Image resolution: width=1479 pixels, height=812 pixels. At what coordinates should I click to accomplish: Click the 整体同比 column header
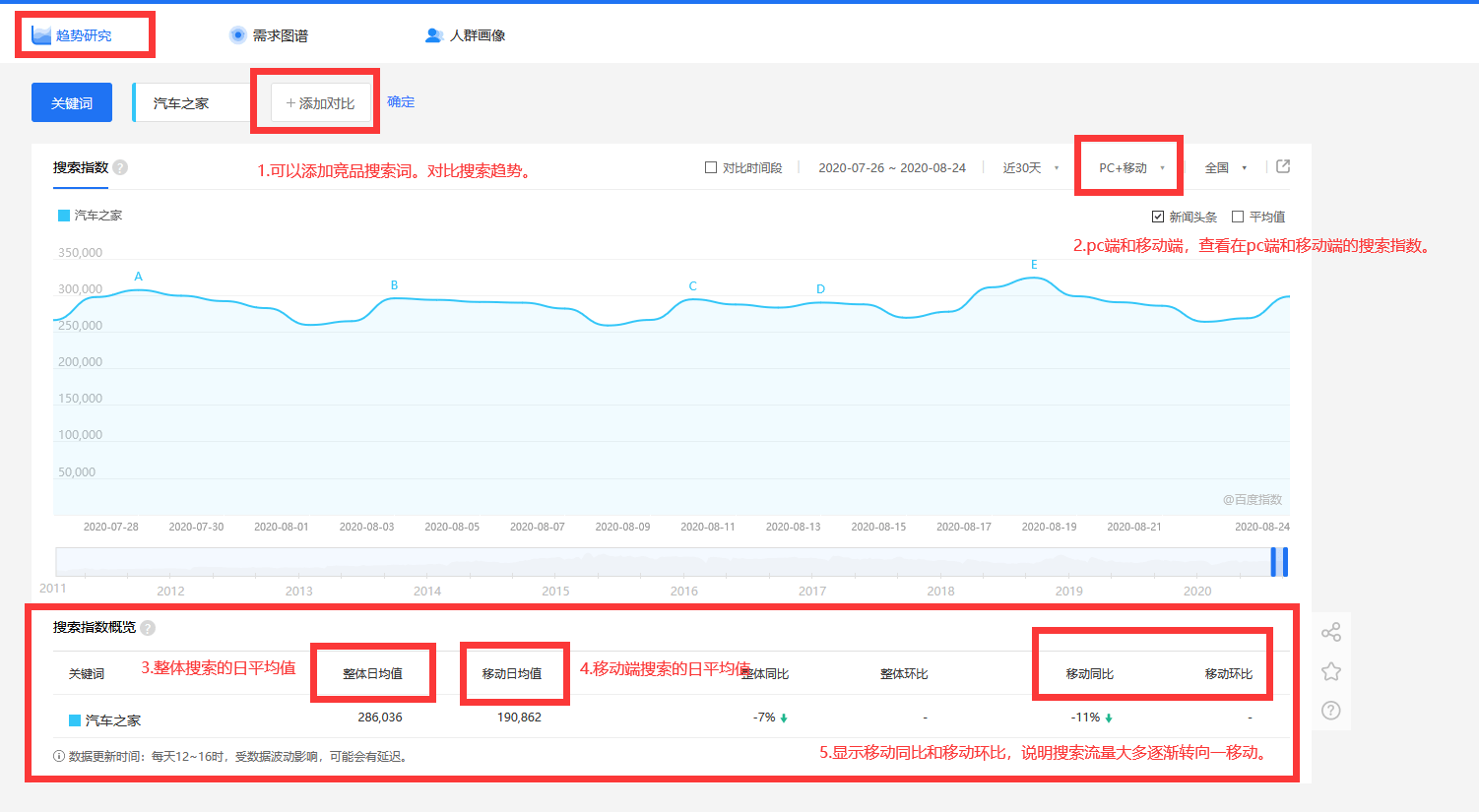click(765, 674)
